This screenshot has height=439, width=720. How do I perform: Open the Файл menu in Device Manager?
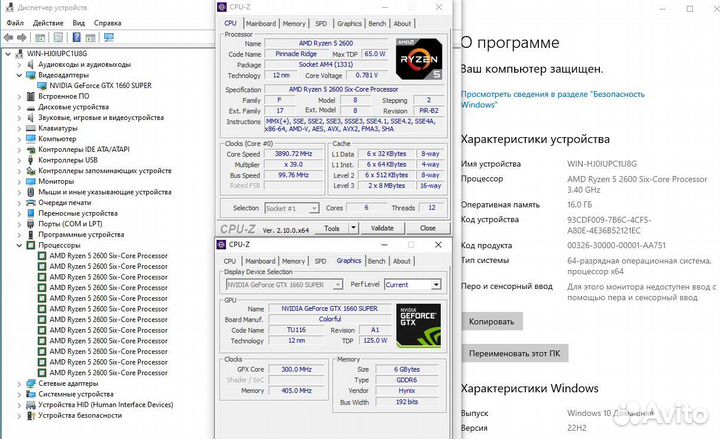click(x=15, y=23)
